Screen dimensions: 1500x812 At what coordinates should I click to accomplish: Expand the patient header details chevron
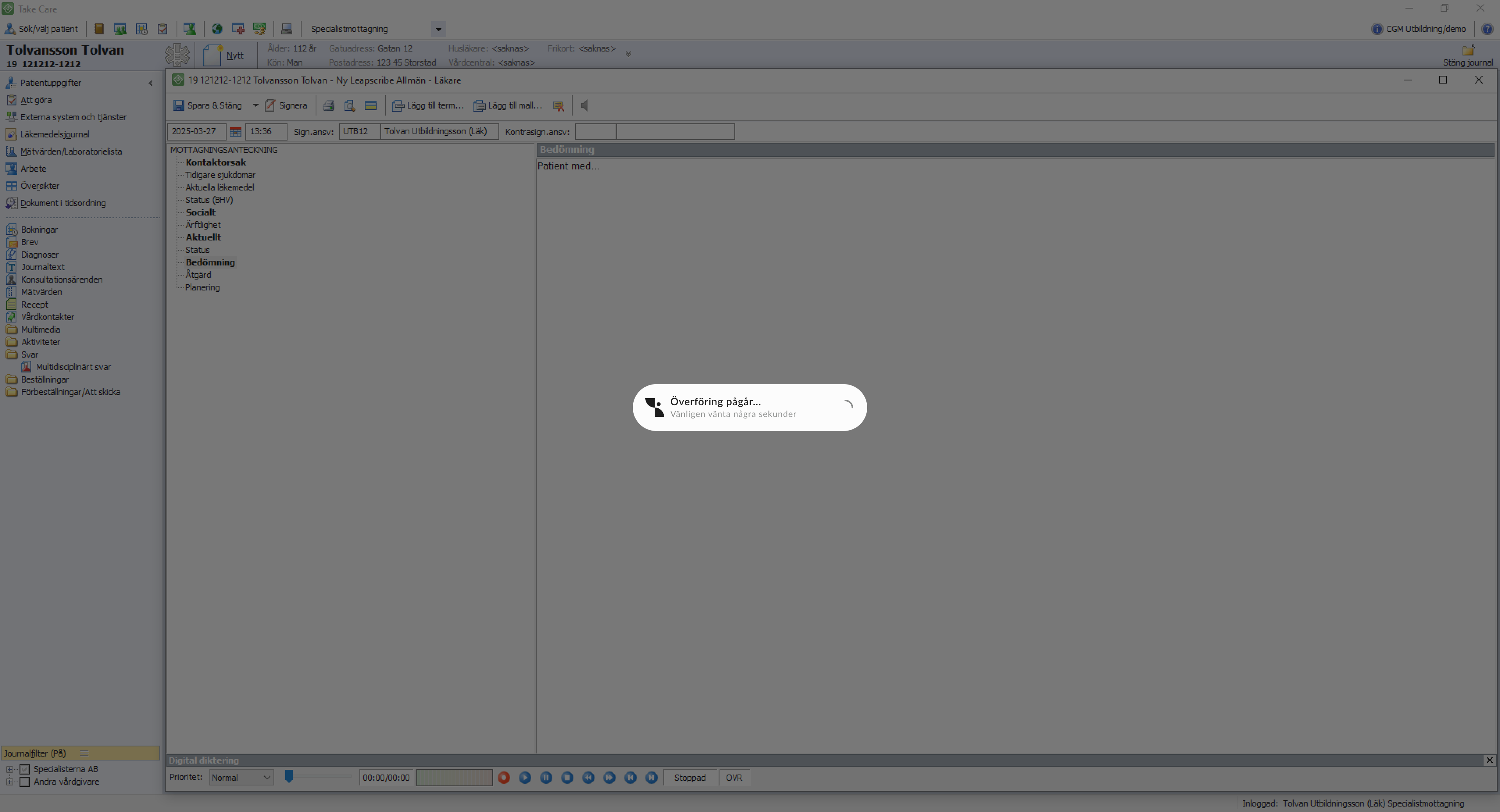pos(628,53)
